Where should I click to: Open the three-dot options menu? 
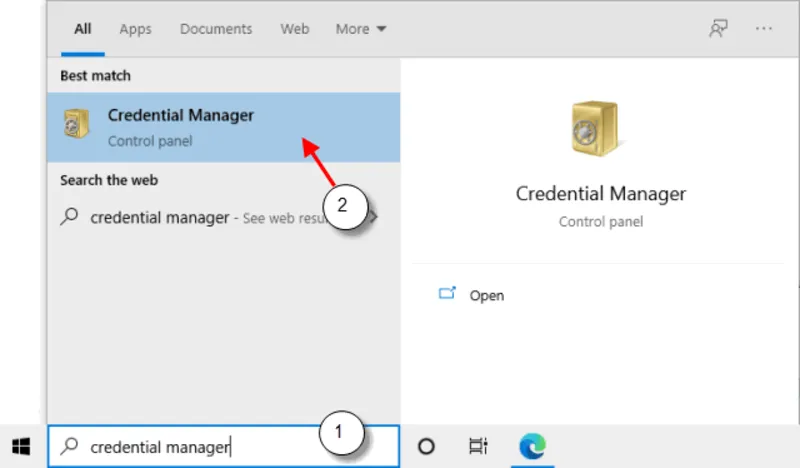764,29
